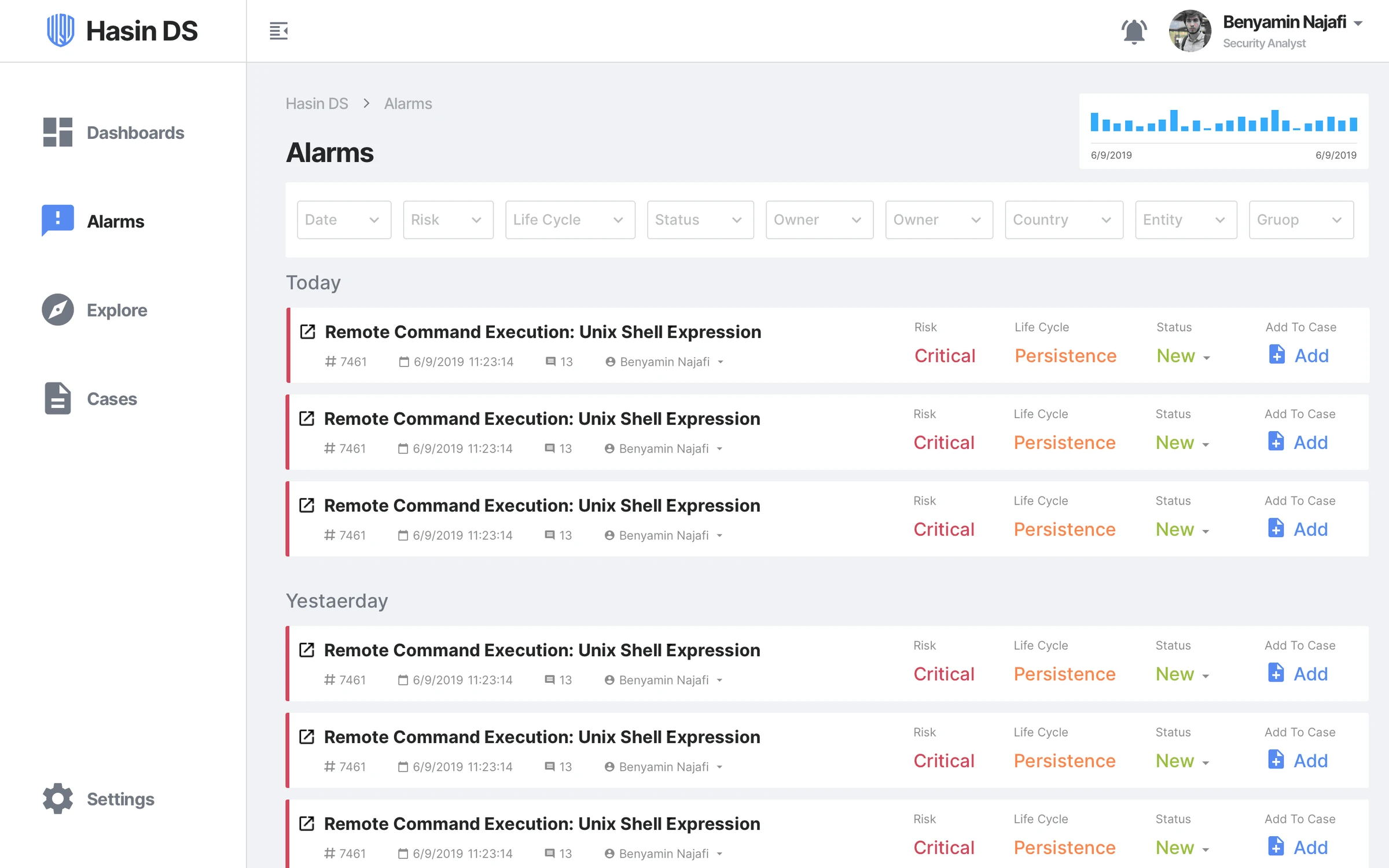Viewport: 1389px width, 868px height.
Task: Go to Dashboards in the sidebar
Action: pyautogui.click(x=113, y=133)
